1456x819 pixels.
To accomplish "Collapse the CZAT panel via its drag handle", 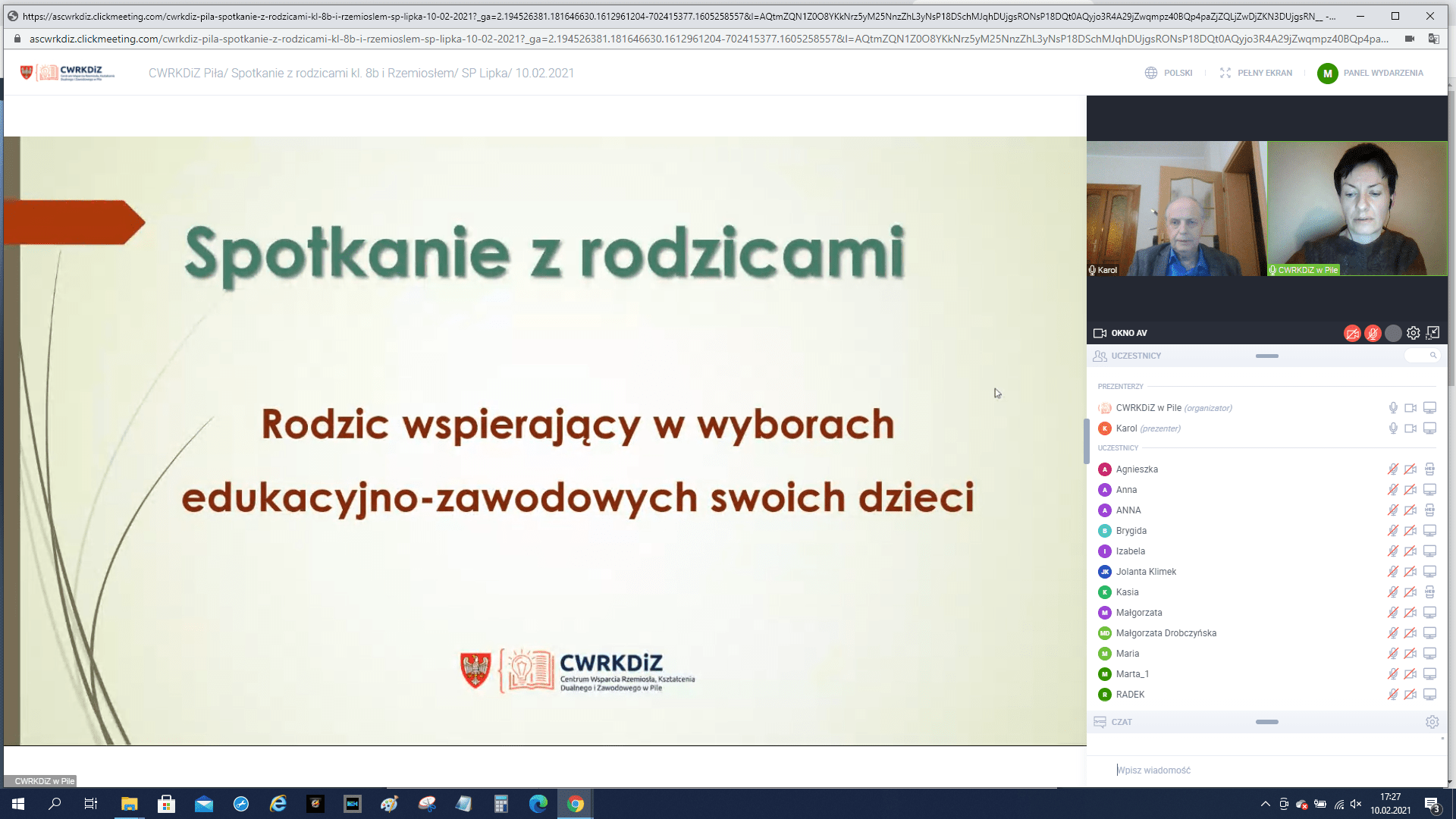I will (1266, 722).
